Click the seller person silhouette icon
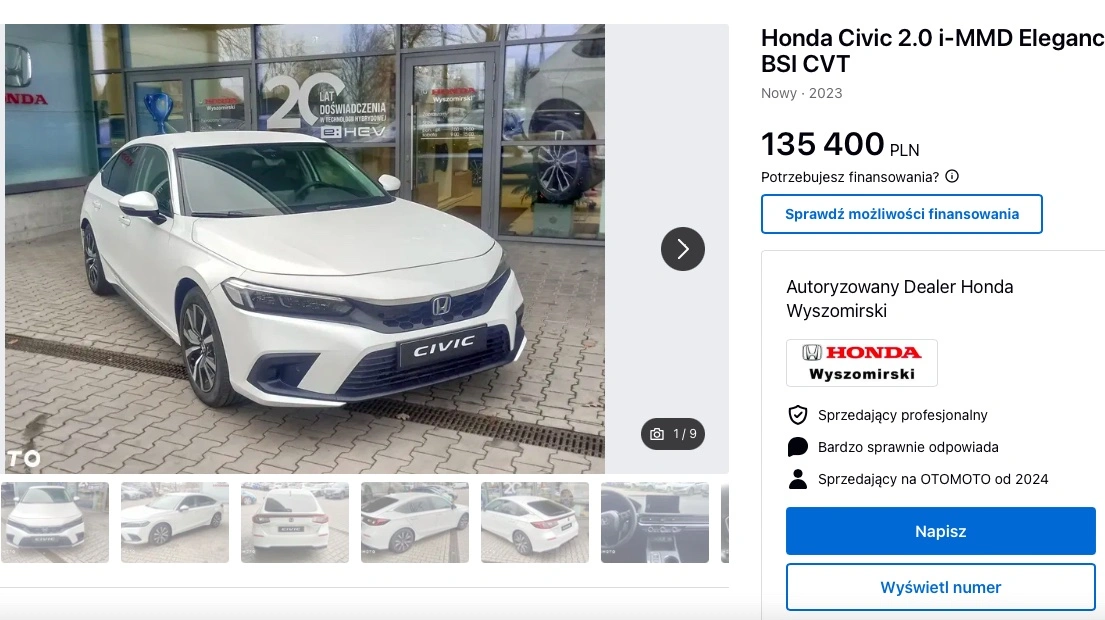This screenshot has width=1105, height=620. (x=798, y=479)
